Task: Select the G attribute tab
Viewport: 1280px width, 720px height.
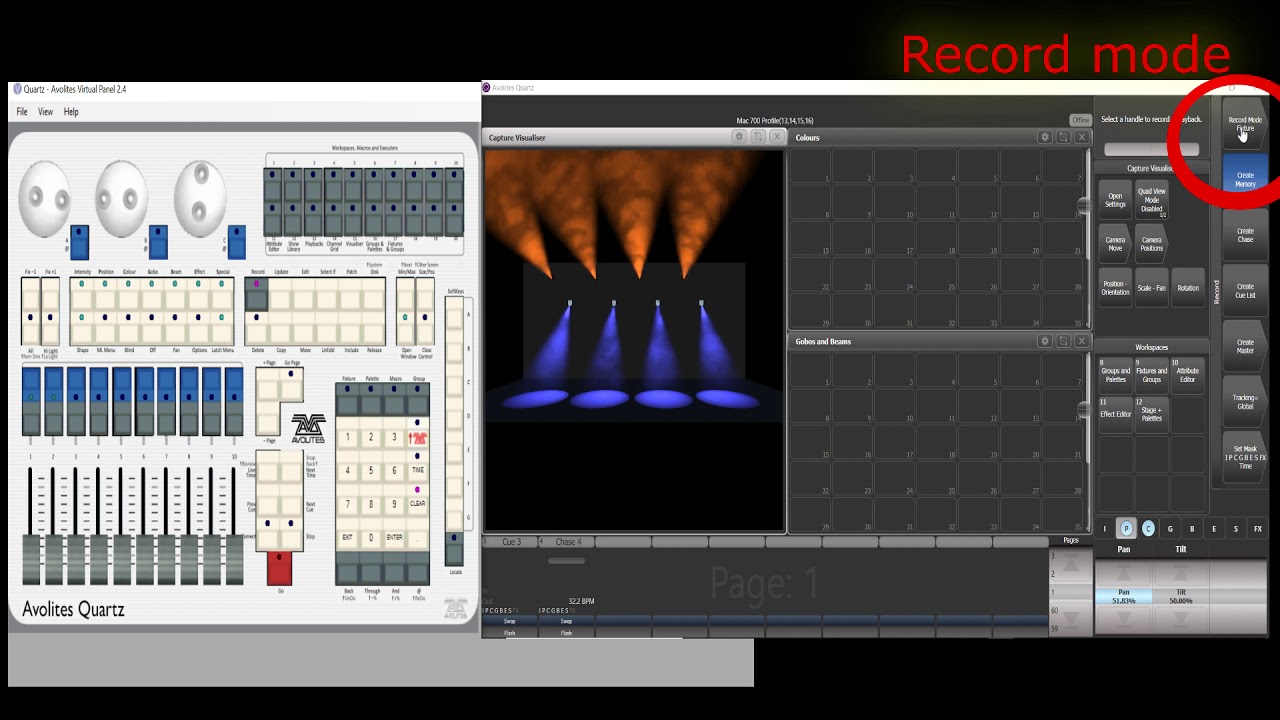Action: 1170,529
